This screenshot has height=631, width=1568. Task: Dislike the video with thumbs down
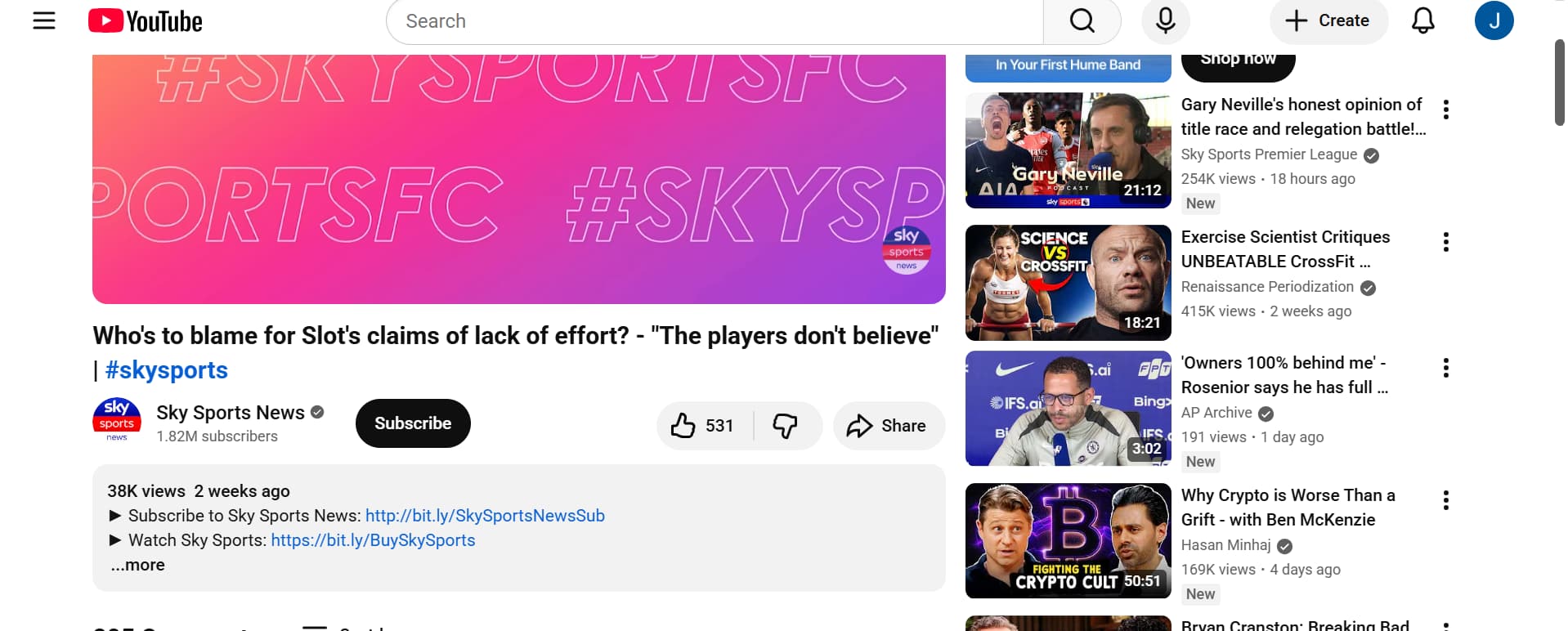pos(786,426)
